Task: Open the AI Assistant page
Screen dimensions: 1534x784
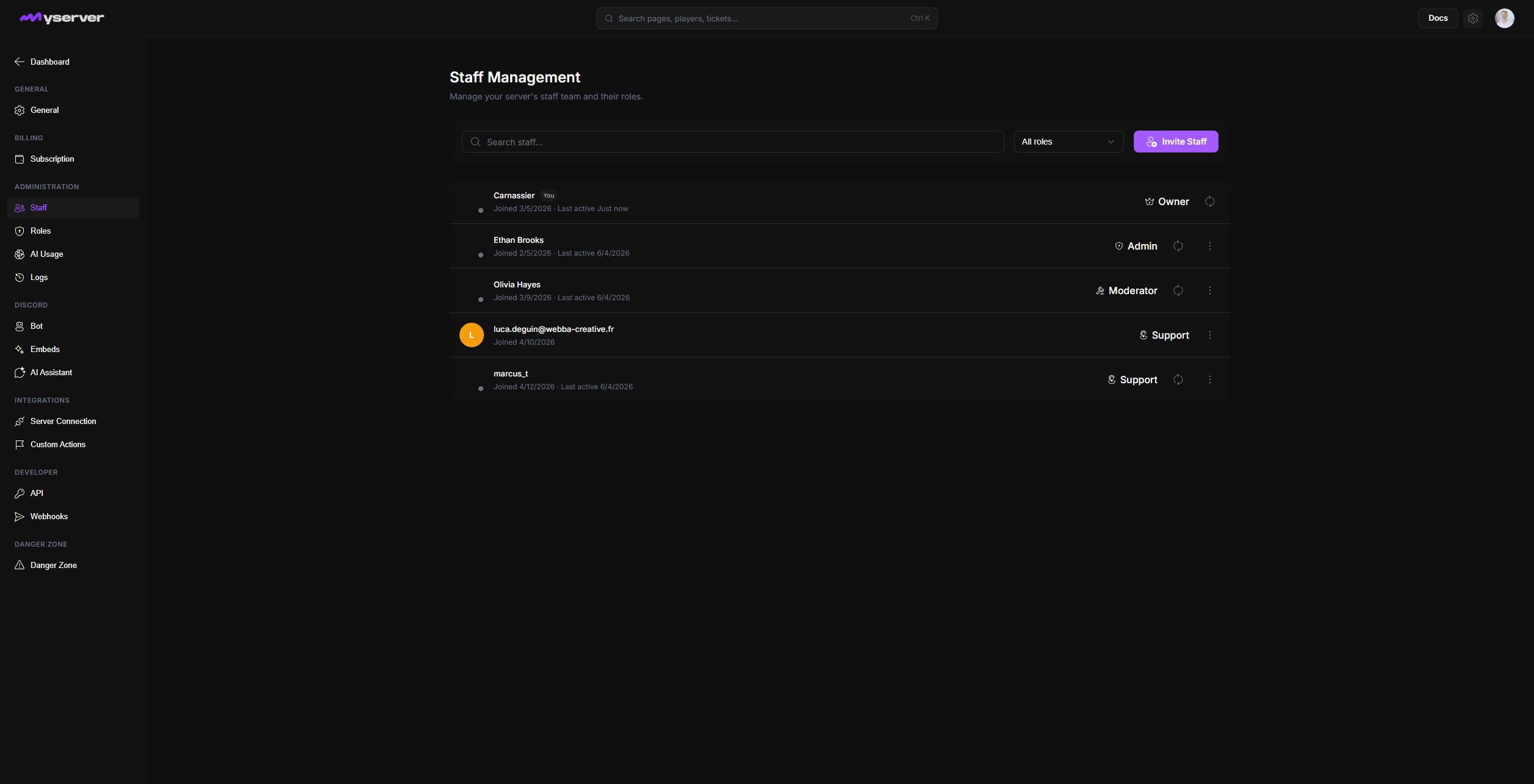Action: 73,373
